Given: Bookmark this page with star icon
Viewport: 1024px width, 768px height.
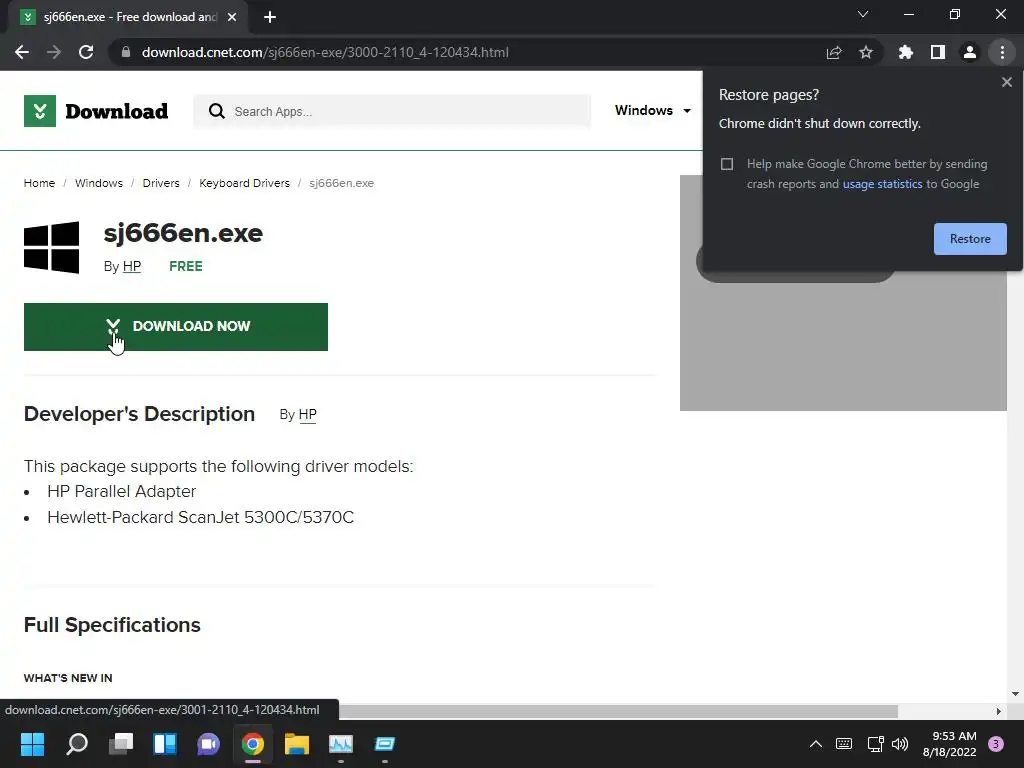Looking at the screenshot, I should pos(866,52).
